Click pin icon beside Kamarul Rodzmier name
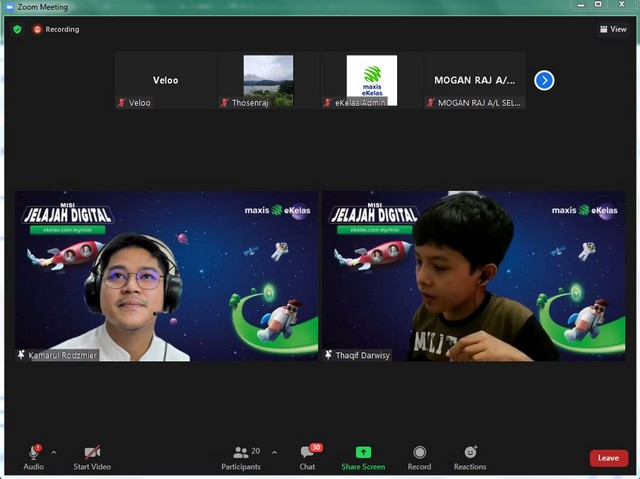The height and width of the screenshot is (479, 640). point(21,355)
